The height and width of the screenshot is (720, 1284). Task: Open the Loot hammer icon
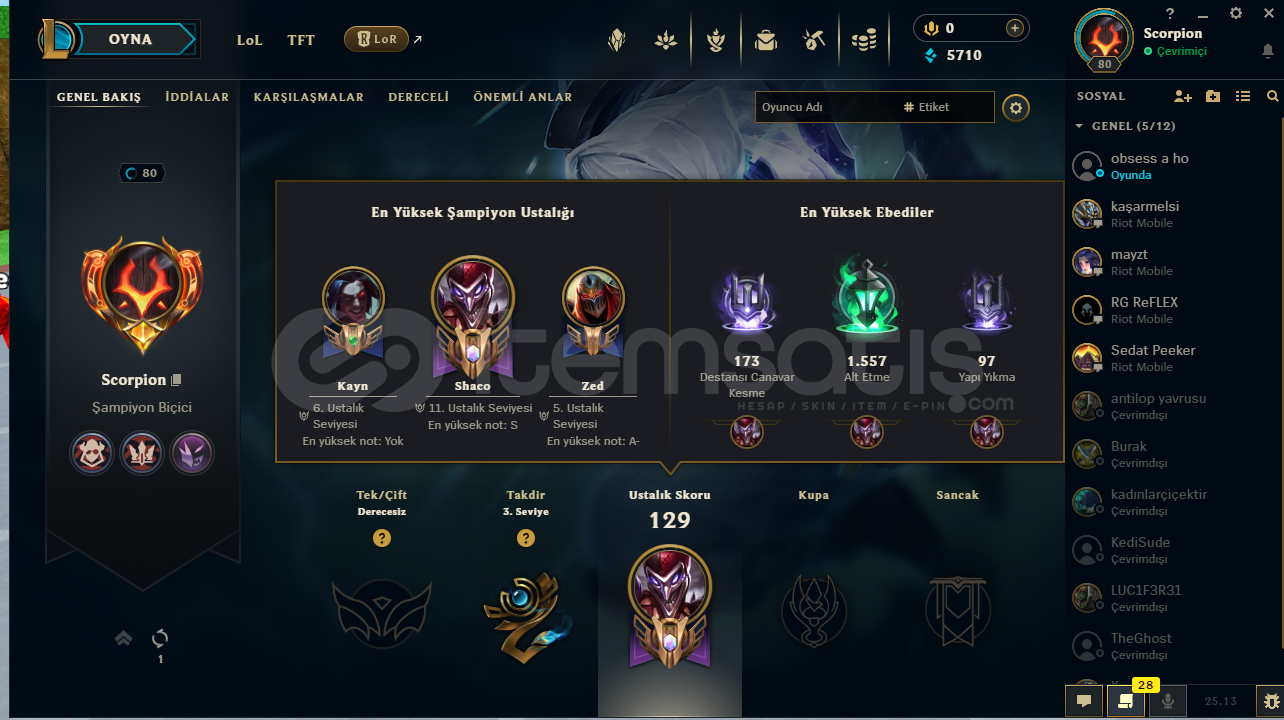[814, 40]
